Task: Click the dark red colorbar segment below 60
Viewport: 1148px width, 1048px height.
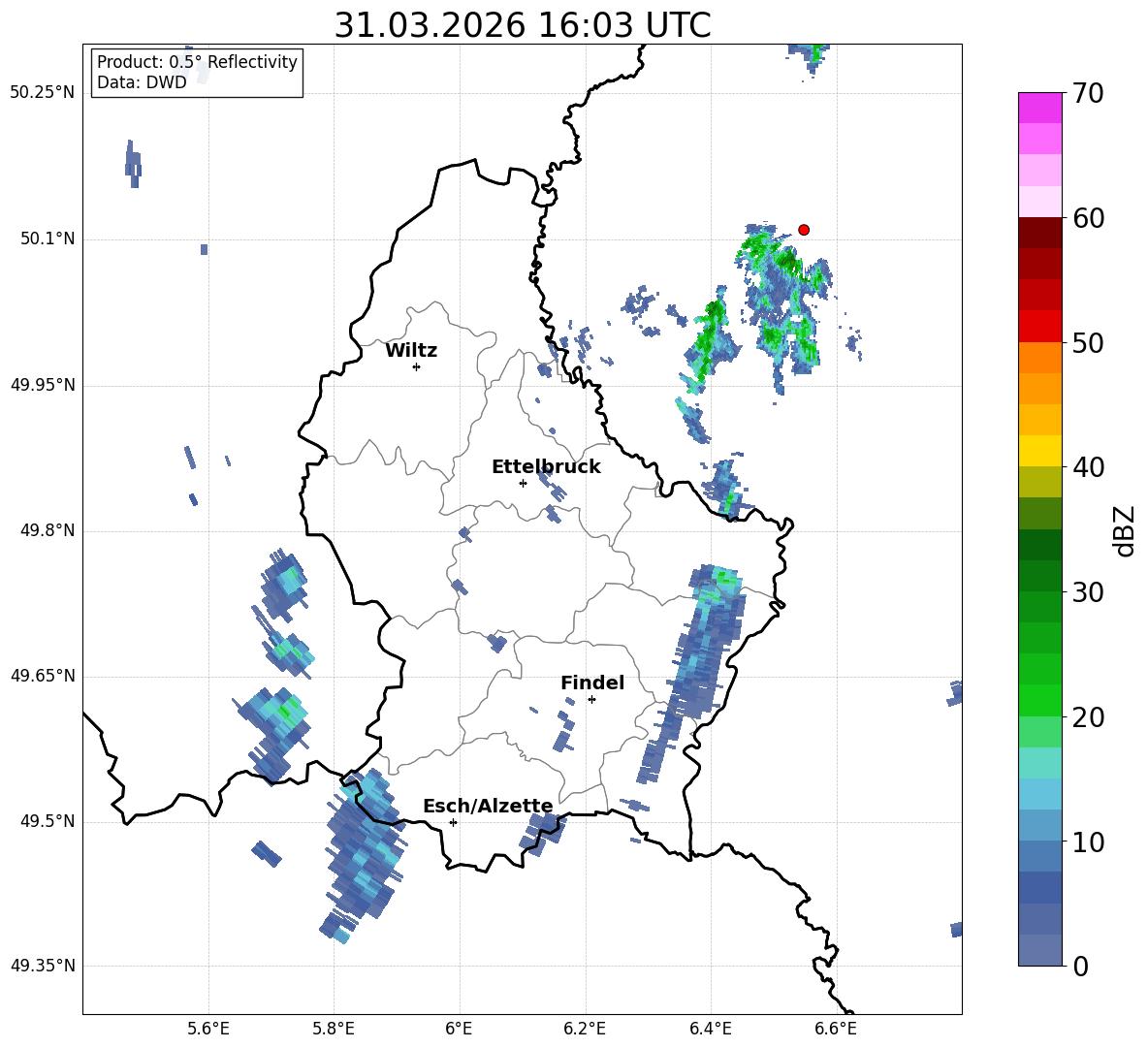Action: click(1039, 233)
